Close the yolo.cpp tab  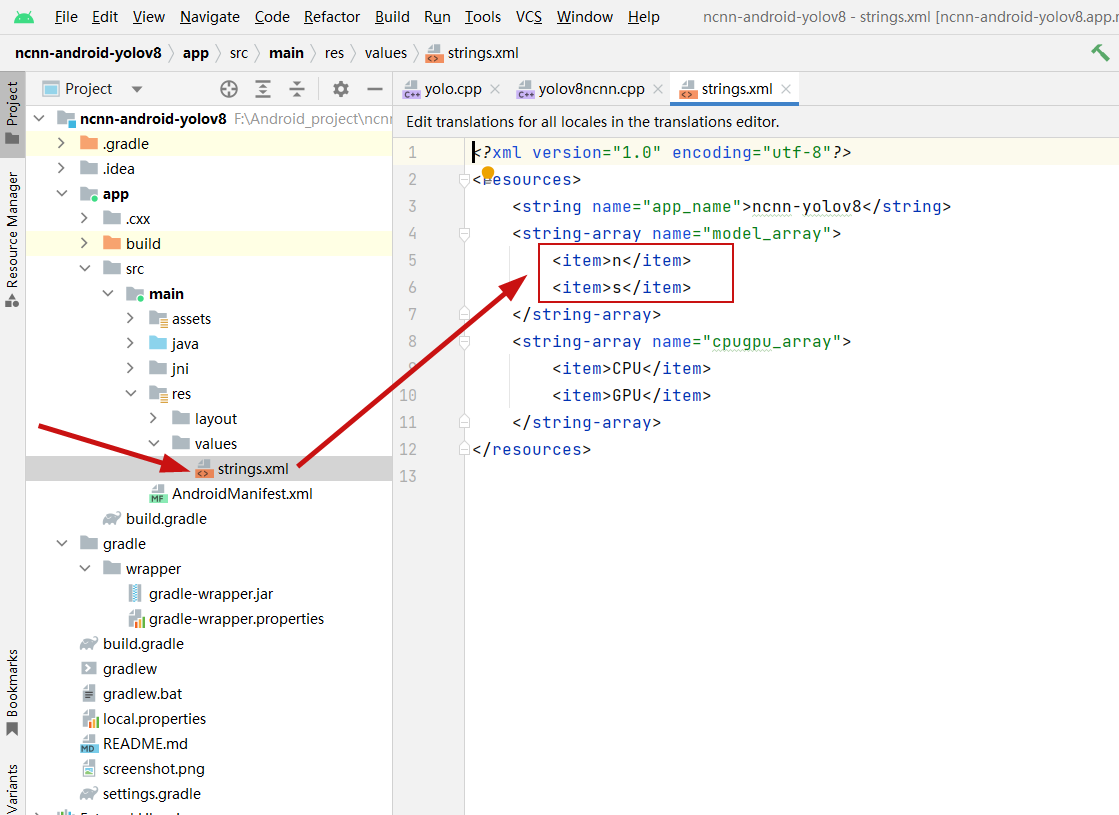click(495, 89)
